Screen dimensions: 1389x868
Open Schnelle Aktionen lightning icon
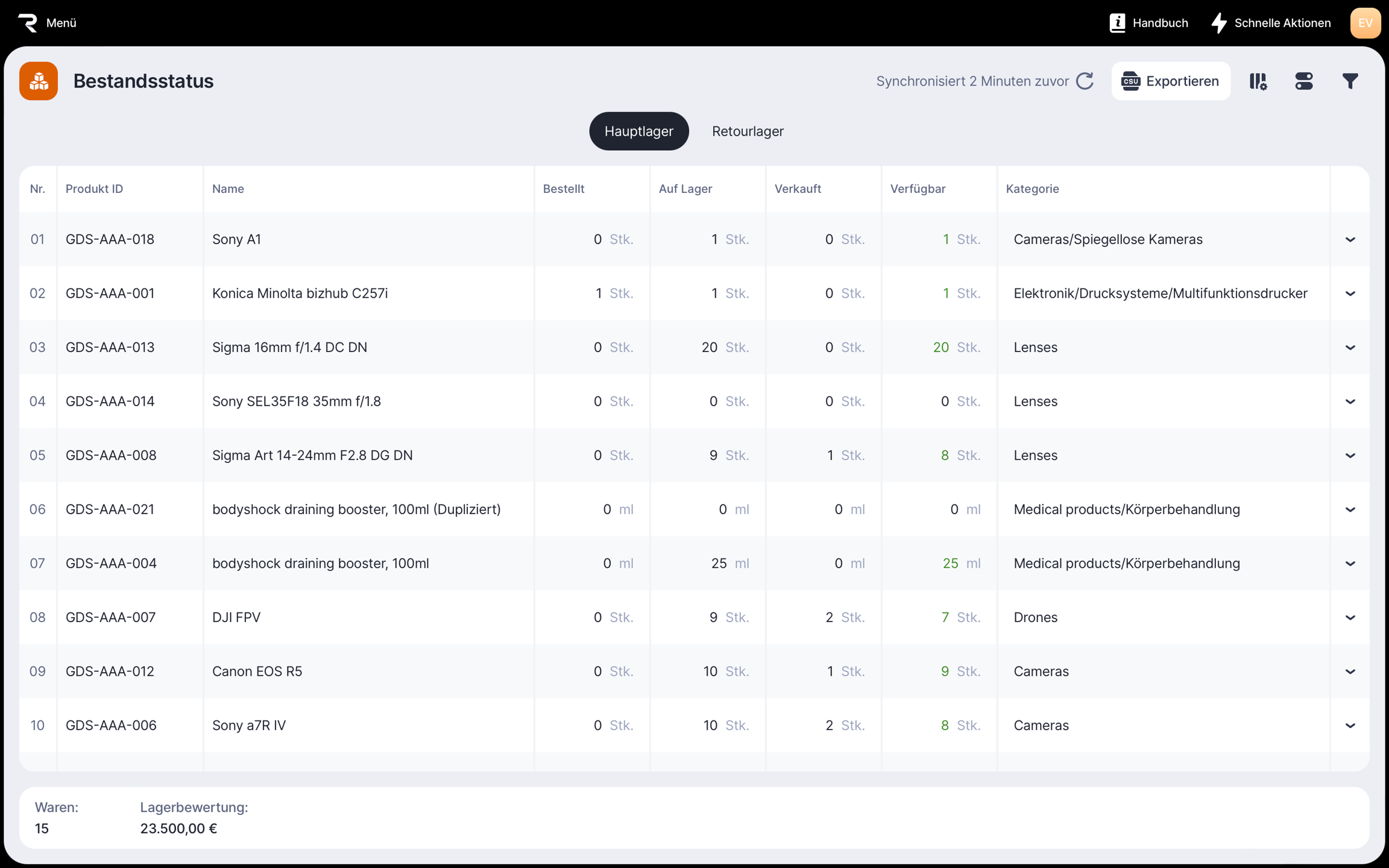[1219, 23]
